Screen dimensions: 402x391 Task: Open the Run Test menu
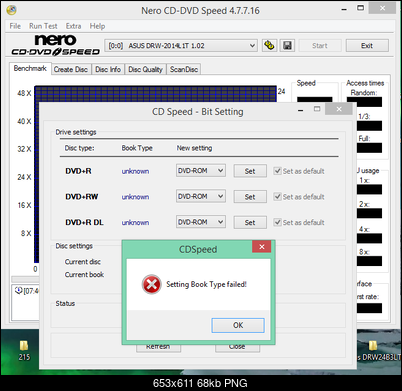click(x=43, y=26)
